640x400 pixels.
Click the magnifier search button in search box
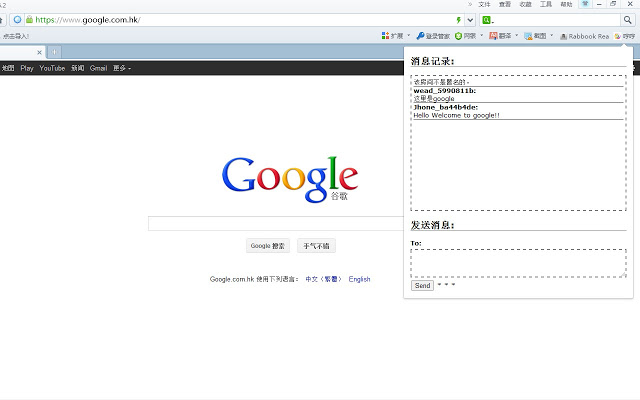(627, 20)
